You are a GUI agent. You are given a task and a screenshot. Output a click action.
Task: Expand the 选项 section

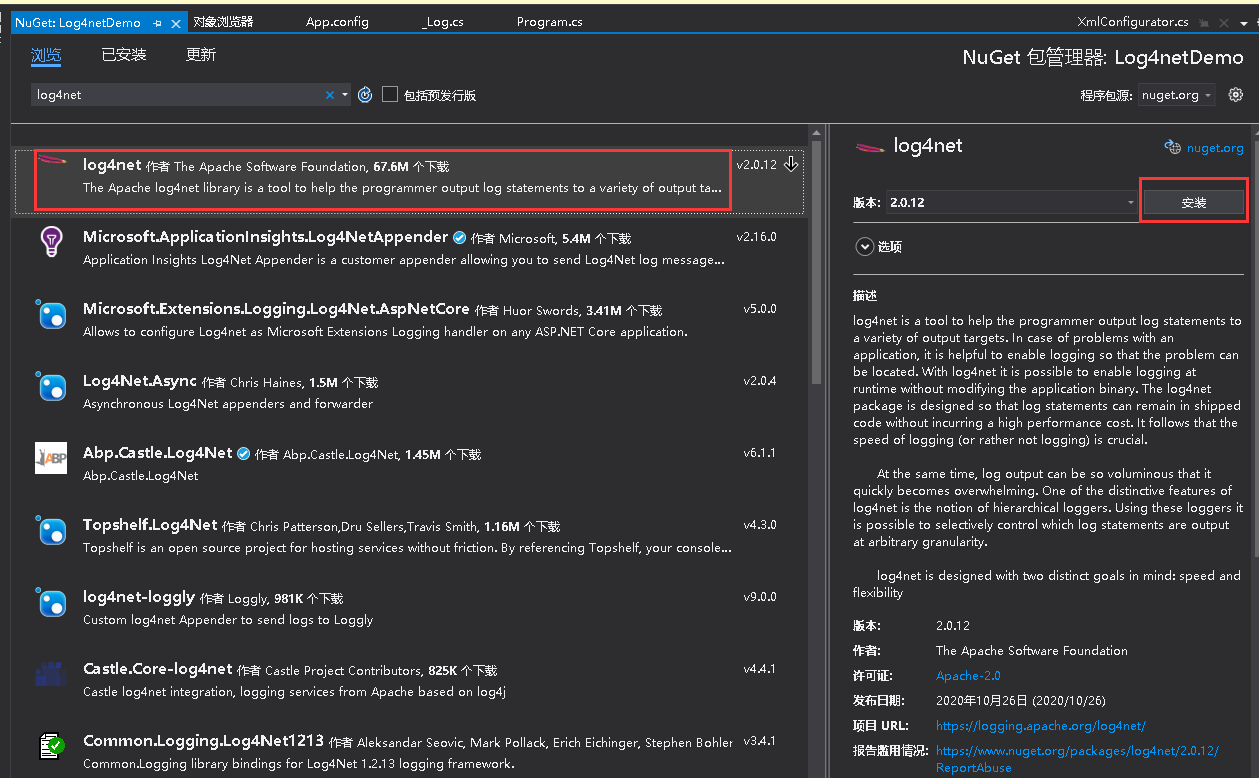coord(864,246)
